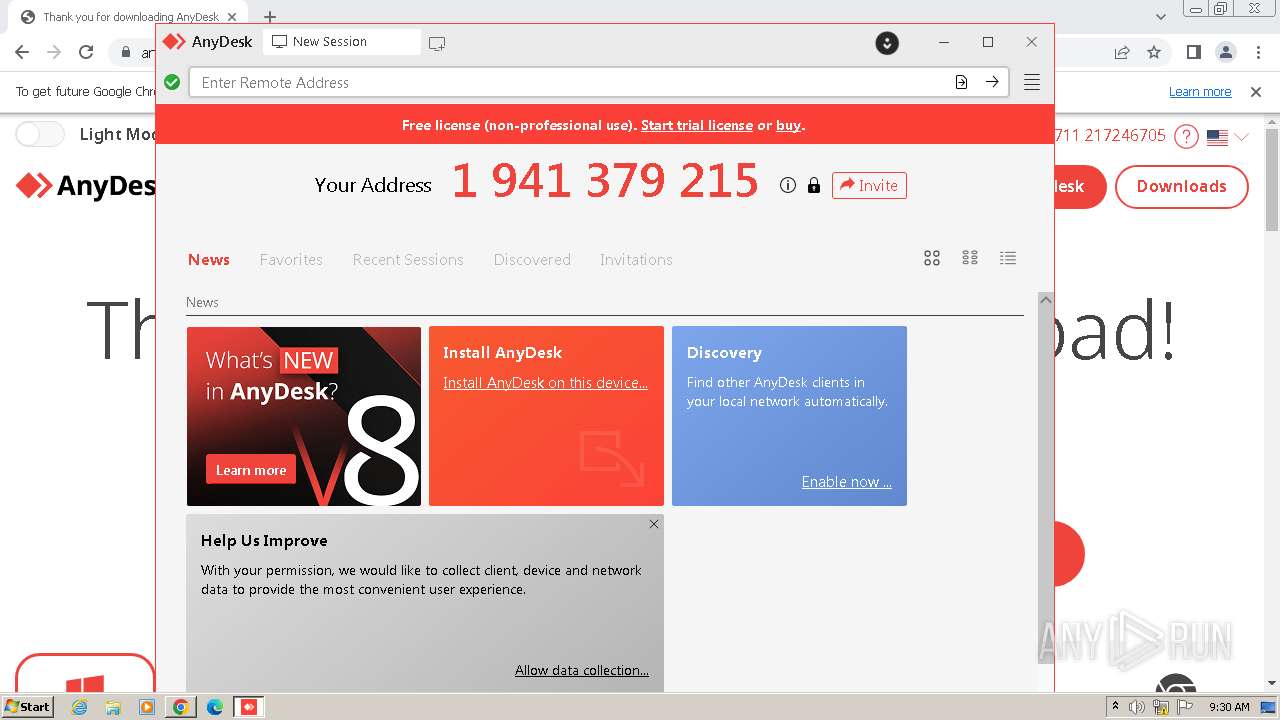Click Enable now on Discovery card
Image resolution: width=1280 pixels, height=720 pixels.
point(846,482)
